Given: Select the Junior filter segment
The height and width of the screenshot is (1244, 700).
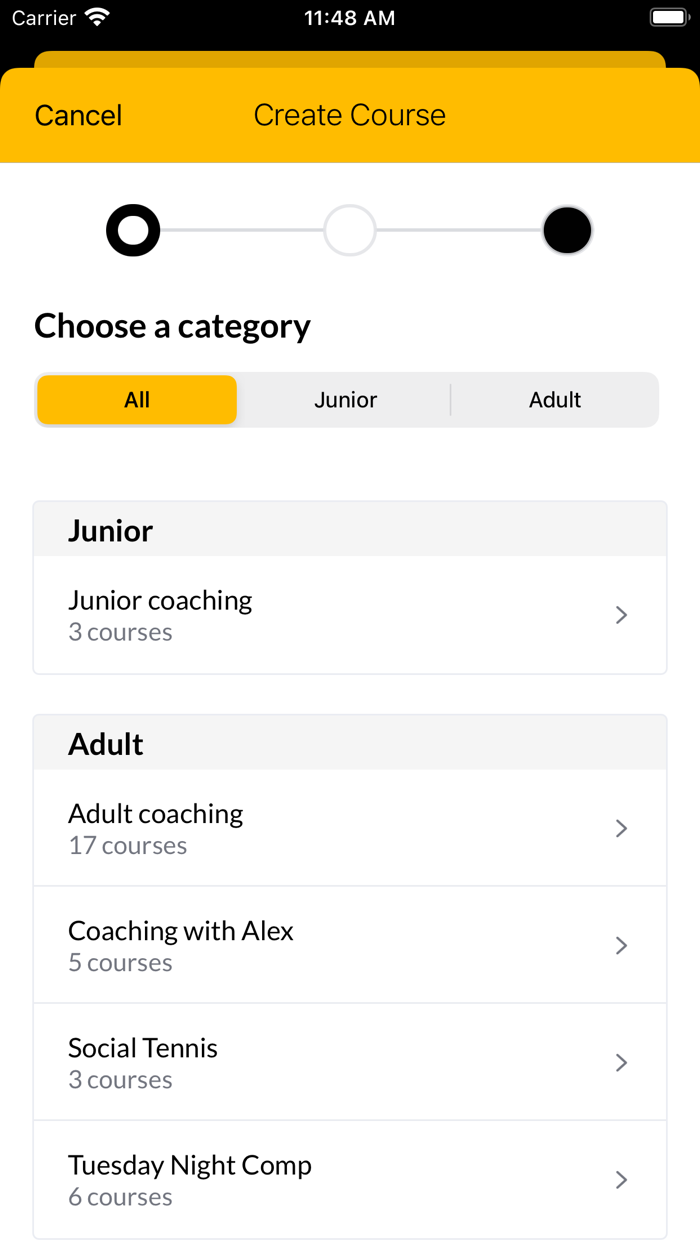Looking at the screenshot, I should pyautogui.click(x=345, y=399).
